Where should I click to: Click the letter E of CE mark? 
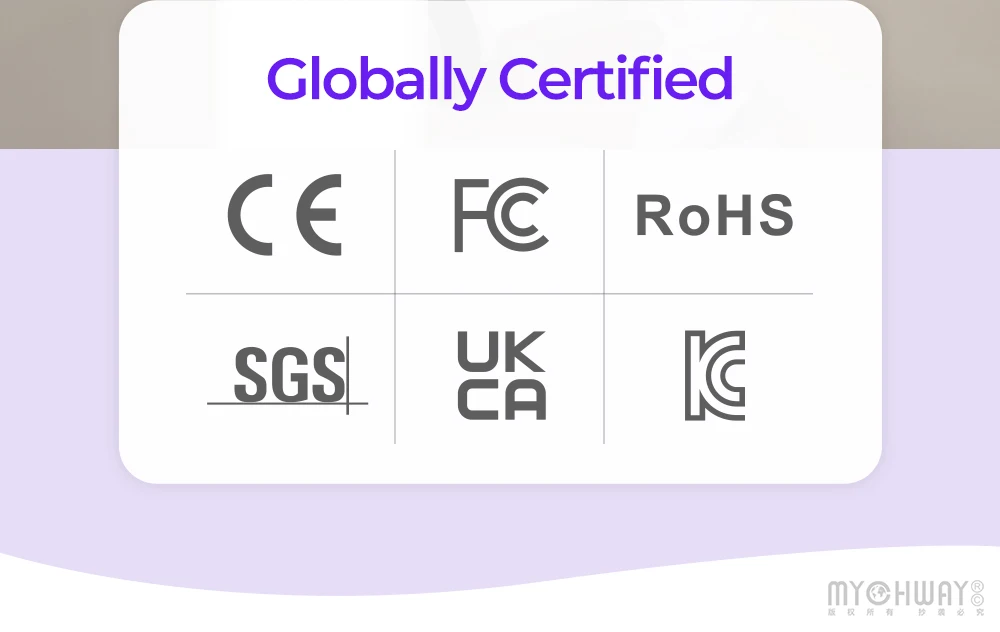coord(322,215)
